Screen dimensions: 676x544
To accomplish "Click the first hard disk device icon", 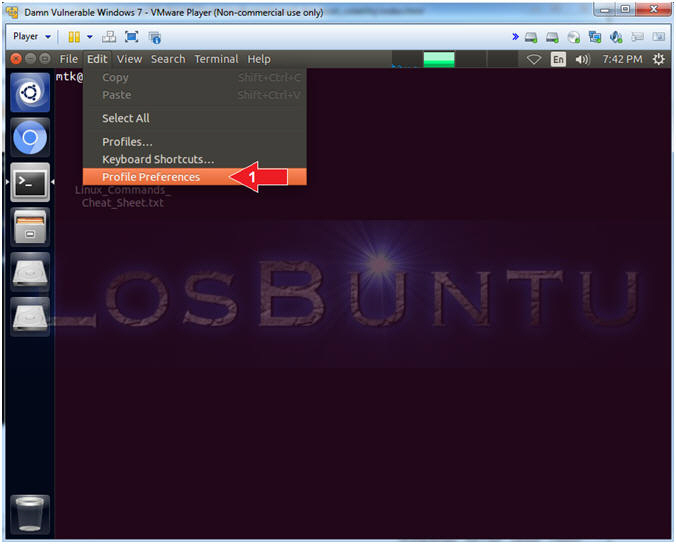I will coord(531,38).
